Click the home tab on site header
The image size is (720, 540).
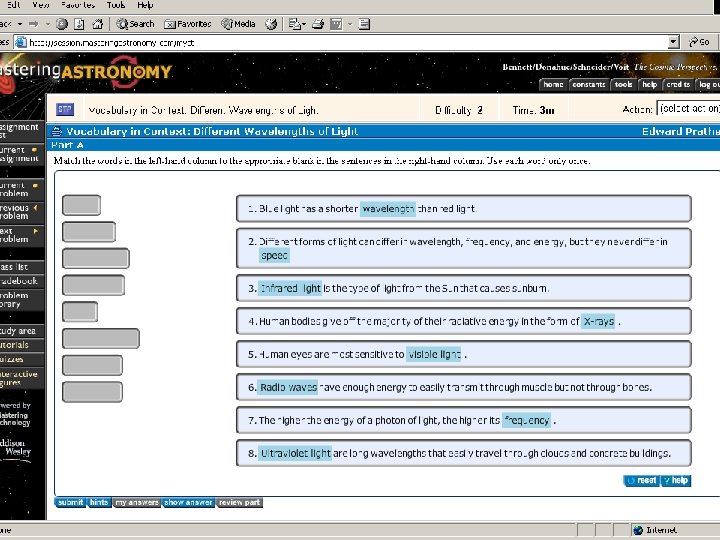553,84
